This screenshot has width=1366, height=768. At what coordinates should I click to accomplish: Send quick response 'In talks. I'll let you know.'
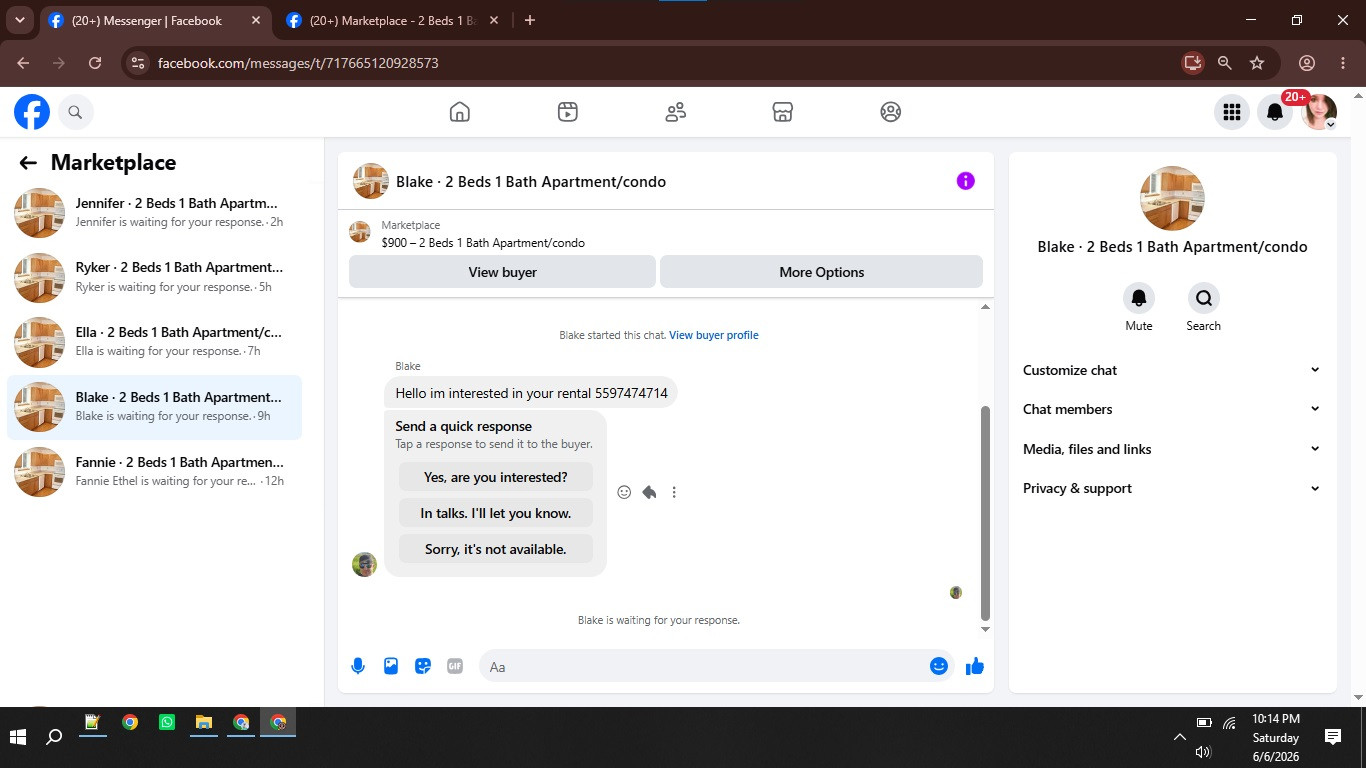[496, 513]
